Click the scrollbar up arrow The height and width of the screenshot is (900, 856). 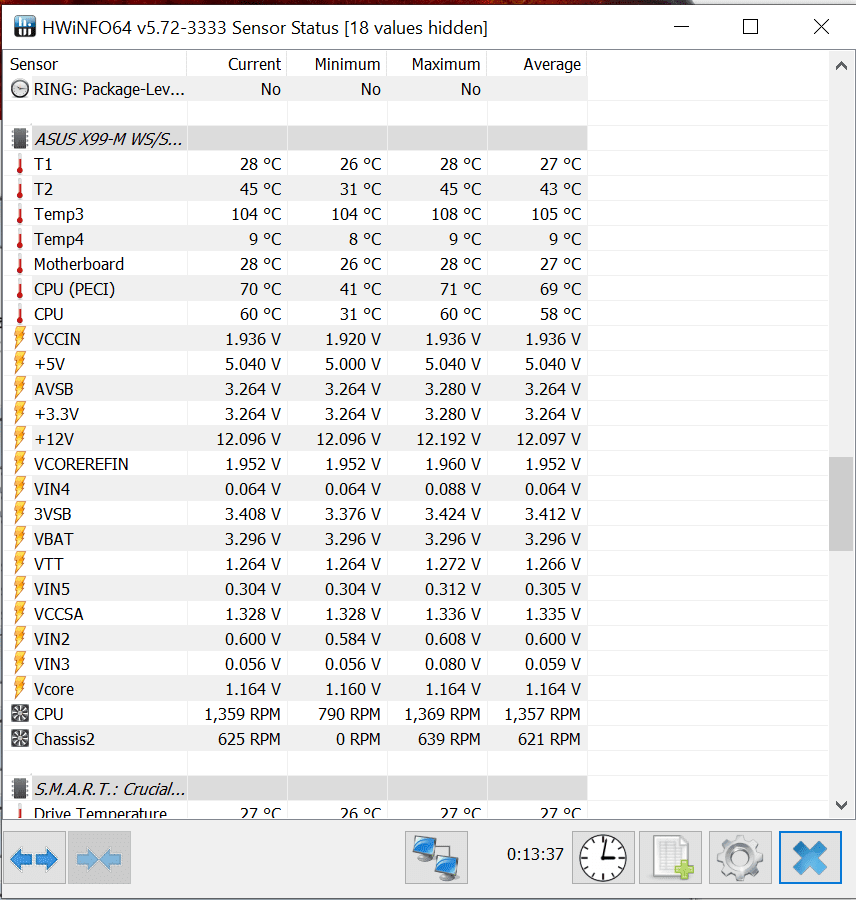coord(841,66)
